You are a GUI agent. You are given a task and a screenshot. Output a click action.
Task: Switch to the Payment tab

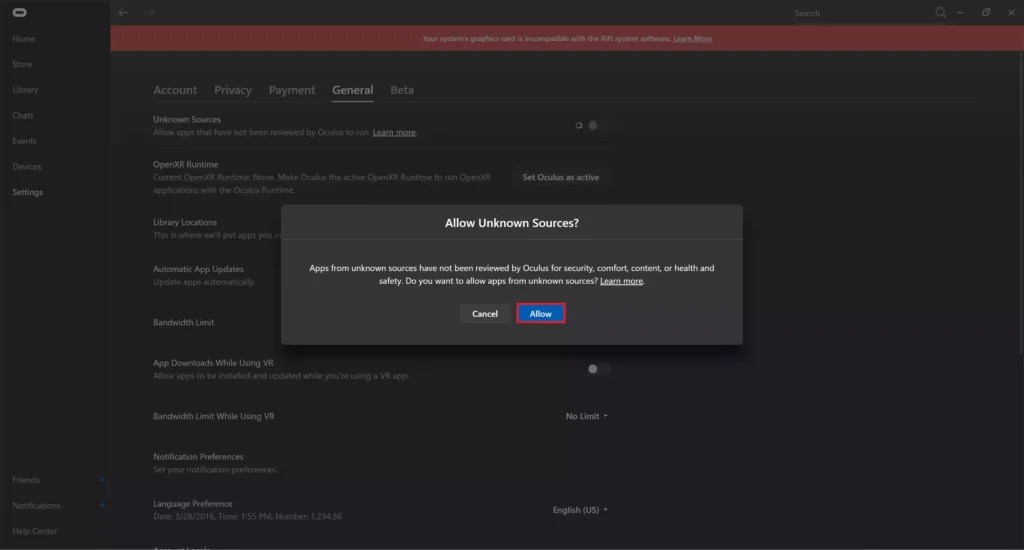tap(292, 90)
